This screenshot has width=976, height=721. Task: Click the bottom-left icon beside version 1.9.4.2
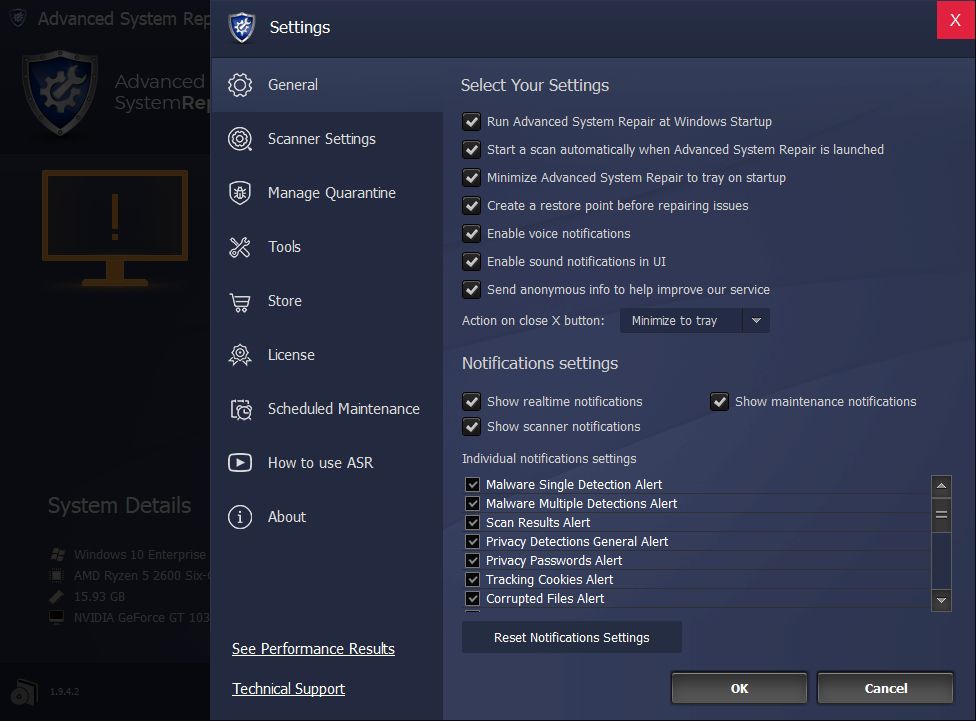point(25,692)
